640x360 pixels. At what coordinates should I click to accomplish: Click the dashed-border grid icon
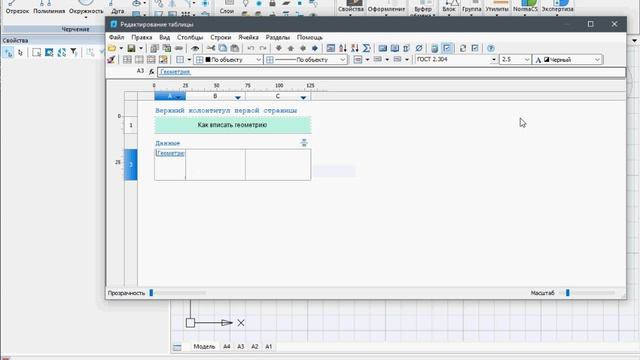151,60
